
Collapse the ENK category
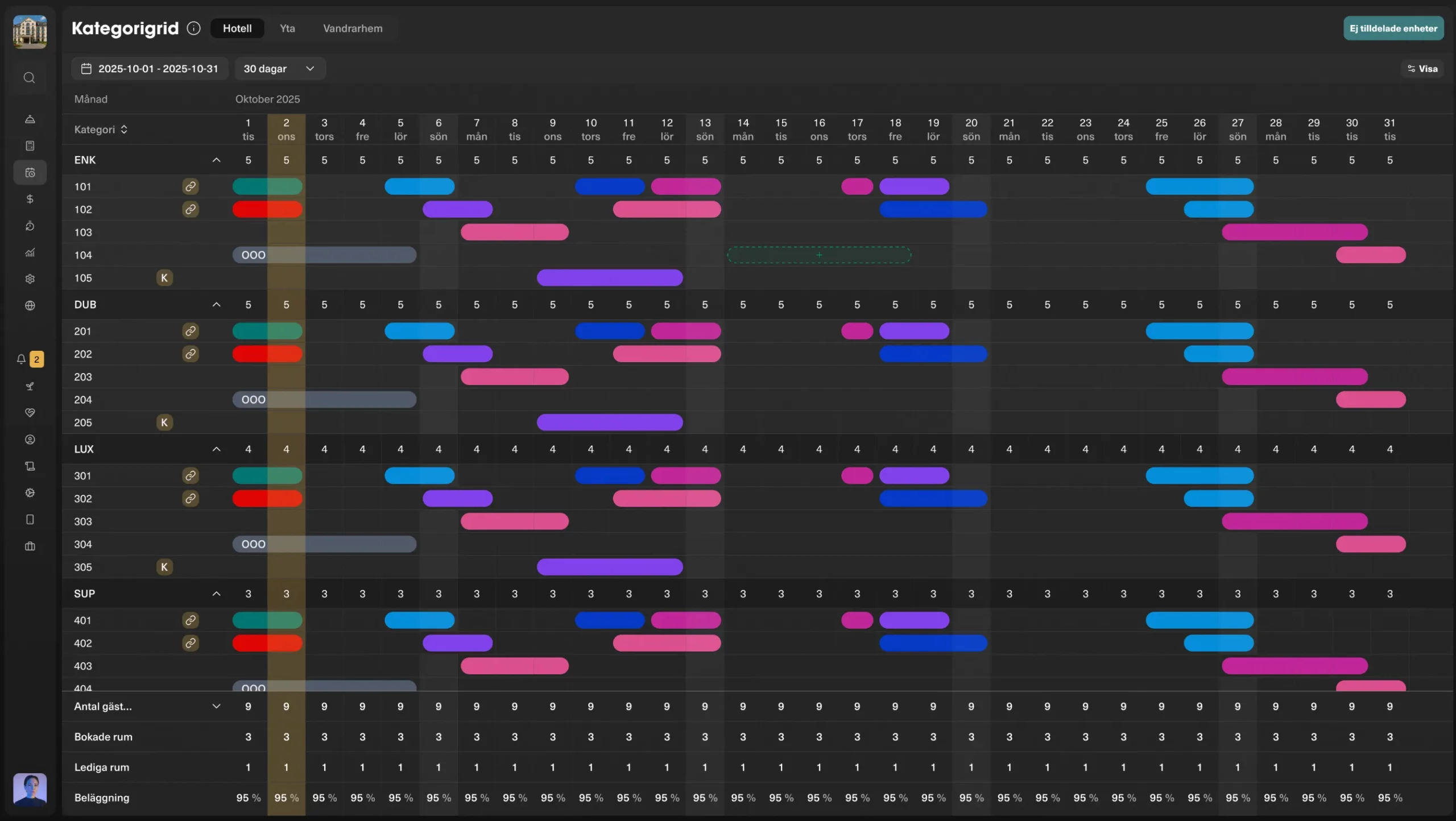click(x=216, y=160)
